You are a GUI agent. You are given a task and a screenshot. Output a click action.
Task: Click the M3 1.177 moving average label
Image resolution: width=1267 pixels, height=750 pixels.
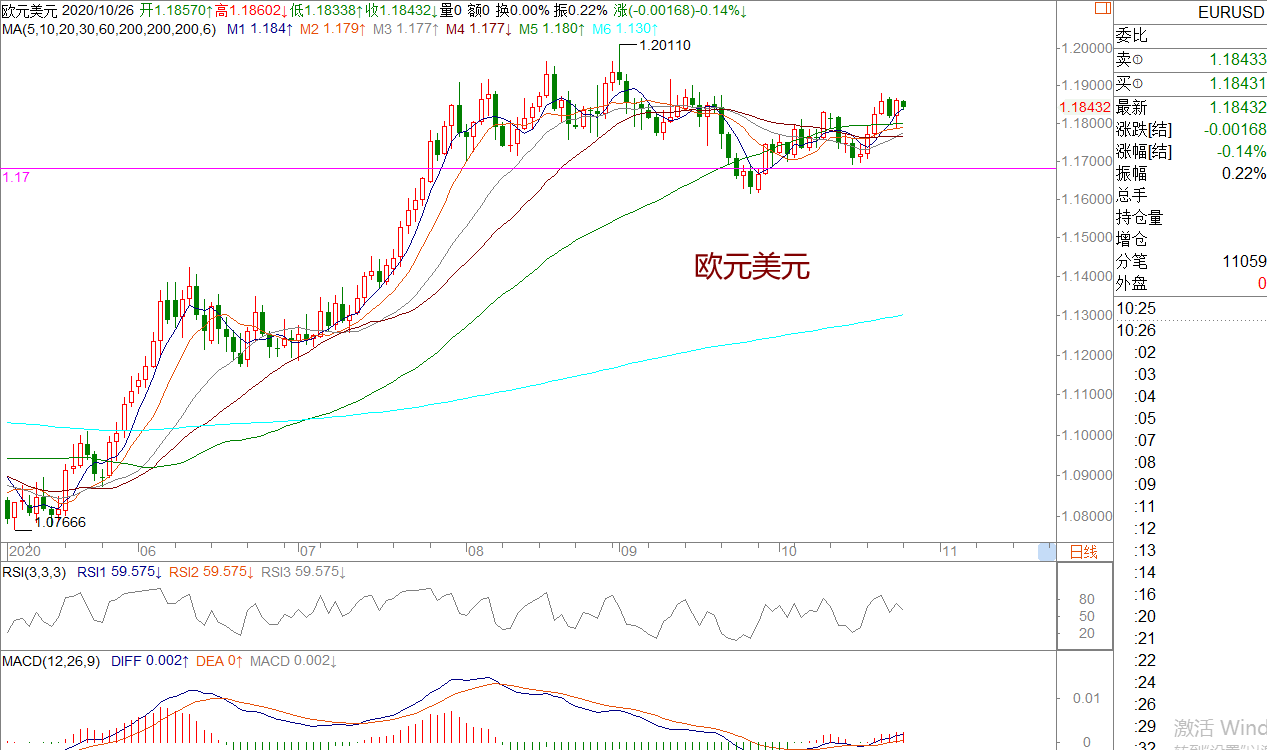[405, 29]
